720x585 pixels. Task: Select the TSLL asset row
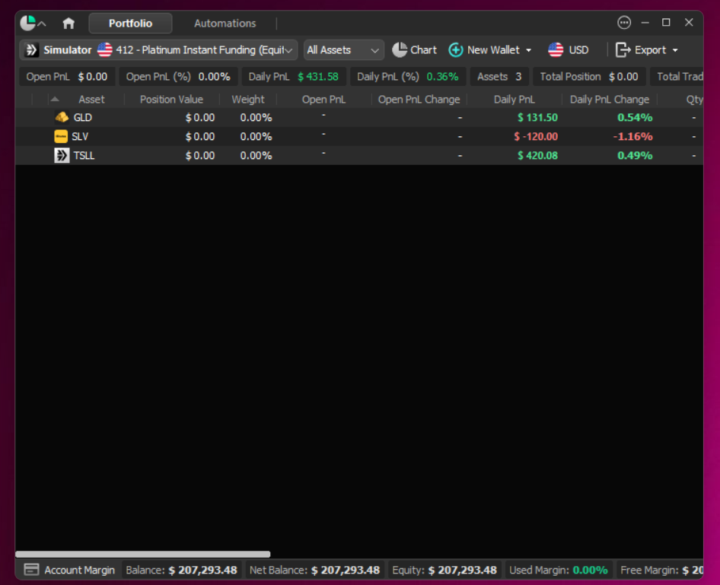coord(359,156)
